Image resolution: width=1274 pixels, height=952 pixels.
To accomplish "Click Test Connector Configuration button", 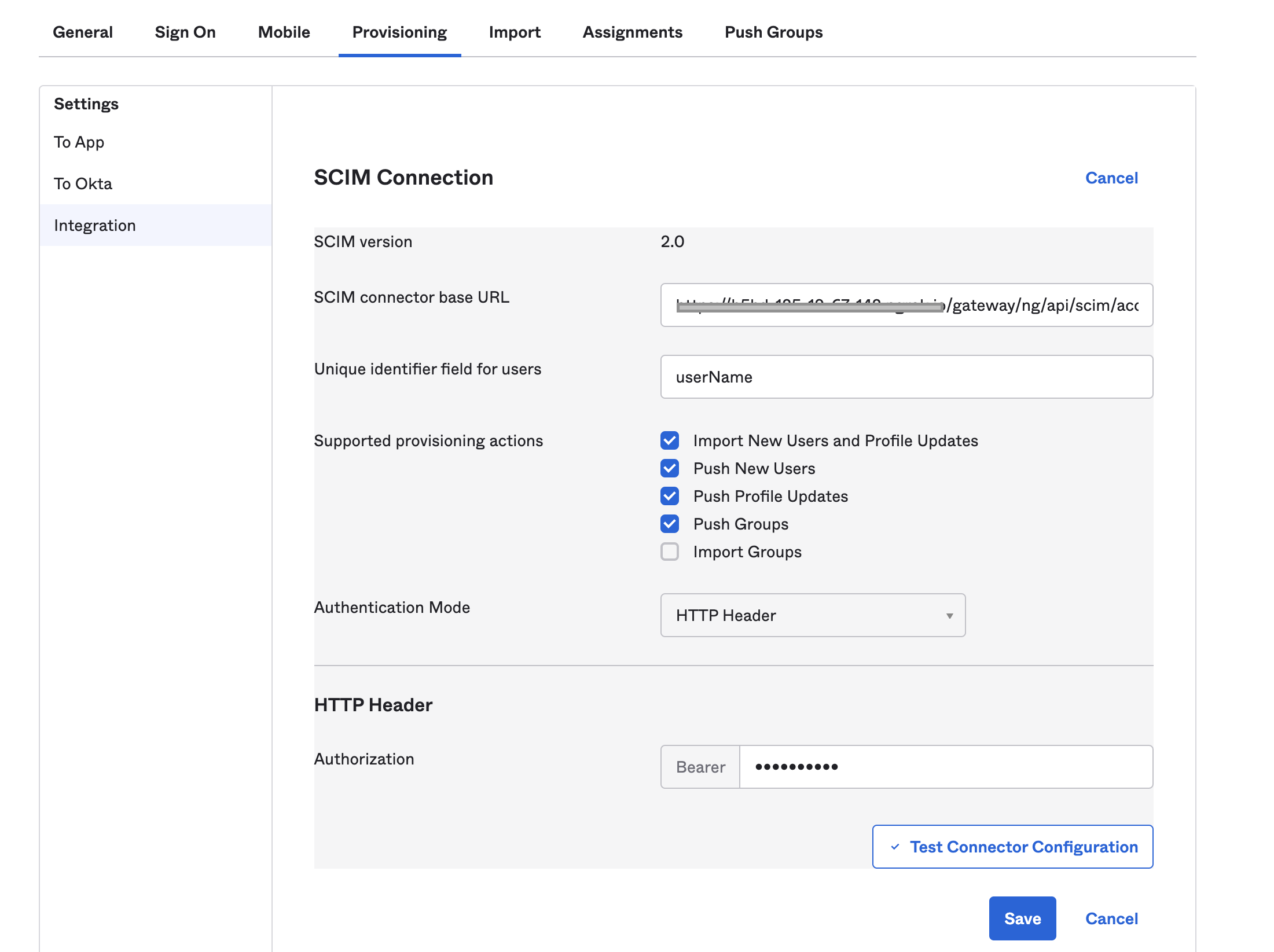I will pyautogui.click(x=1012, y=847).
